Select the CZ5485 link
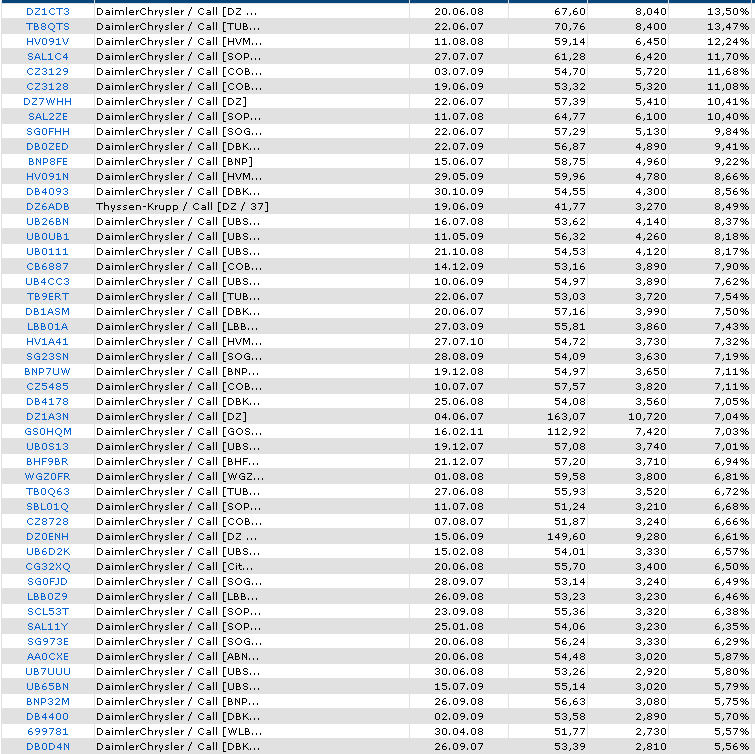The height and width of the screenshot is (754, 755). 48,386
